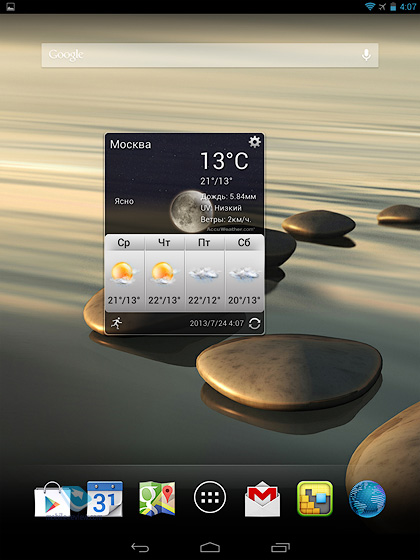Viewport: 420px width, 560px height.
Task: Tap the Android home button
Action: (210, 547)
